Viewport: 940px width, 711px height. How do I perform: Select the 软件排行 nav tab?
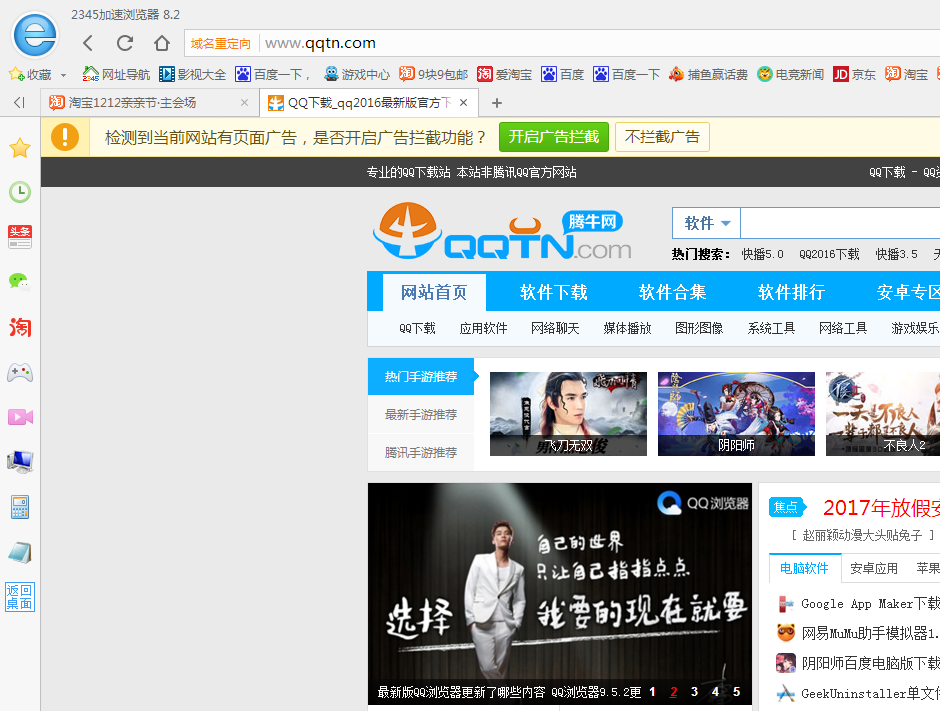pos(791,293)
